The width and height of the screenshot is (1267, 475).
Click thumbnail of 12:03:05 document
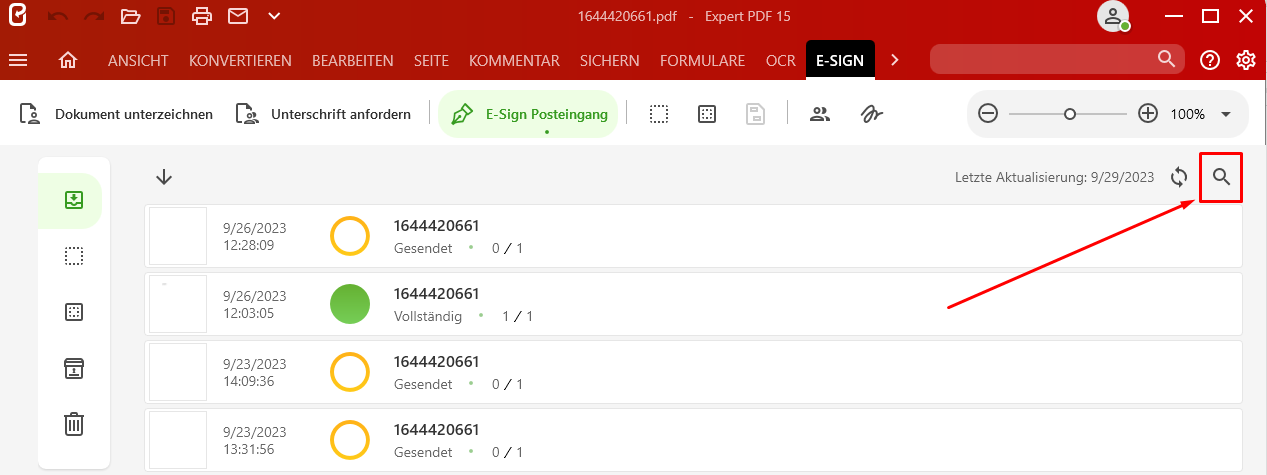[x=177, y=304]
